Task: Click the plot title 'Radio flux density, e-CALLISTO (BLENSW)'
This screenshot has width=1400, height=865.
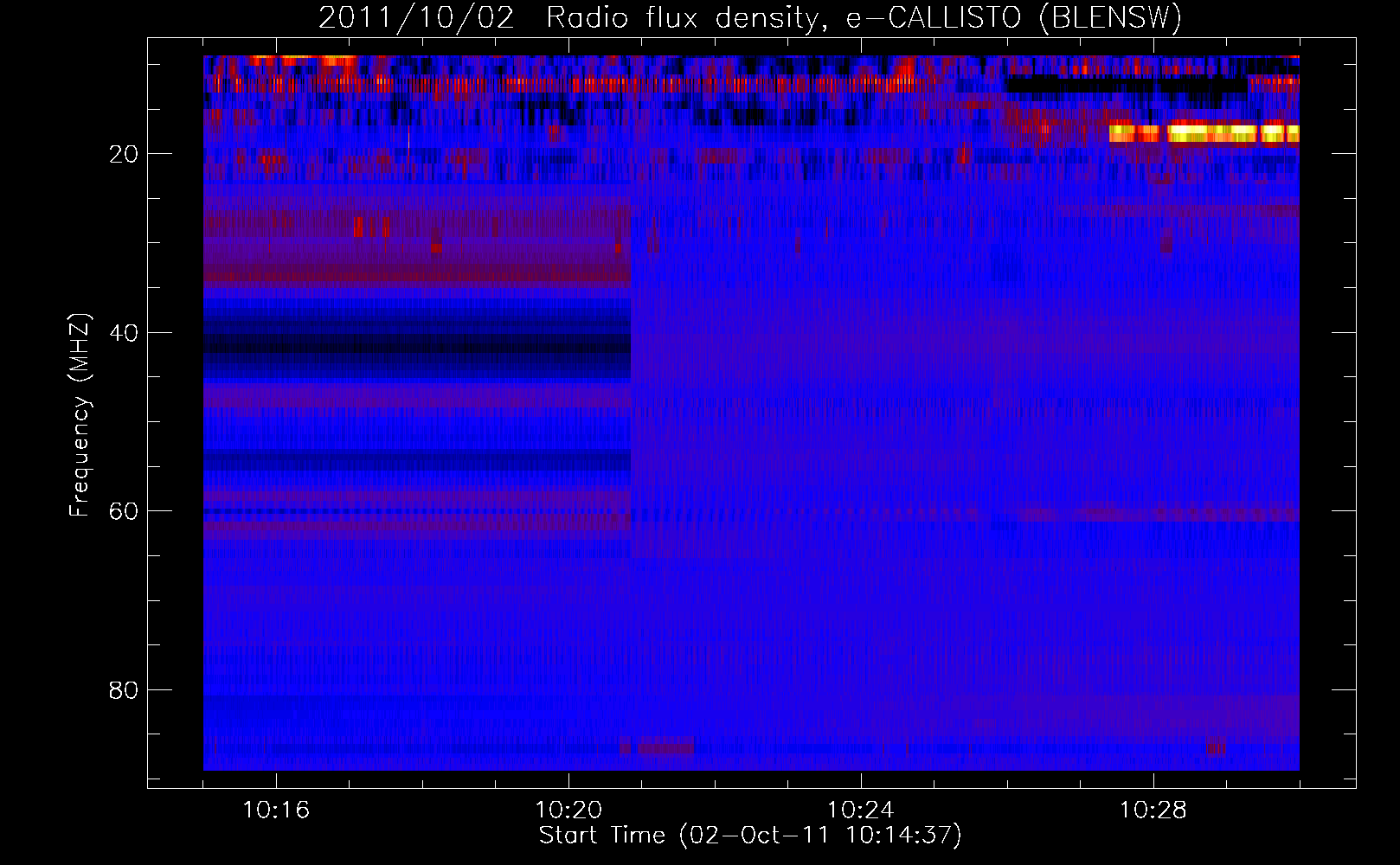Action: [x=864, y=18]
